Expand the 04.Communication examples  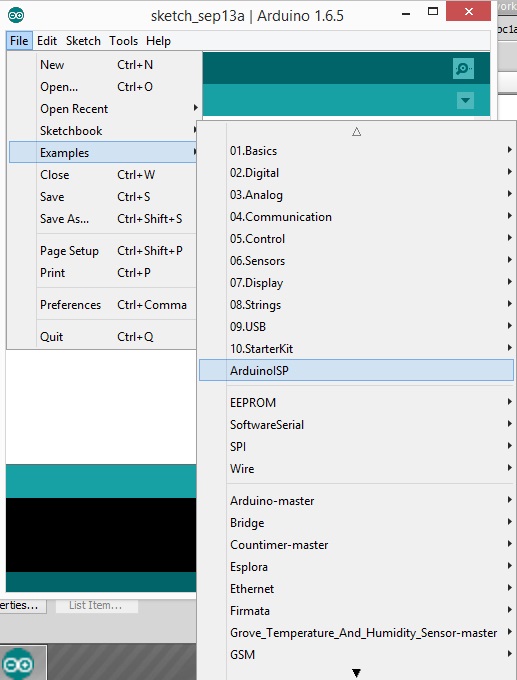point(356,216)
